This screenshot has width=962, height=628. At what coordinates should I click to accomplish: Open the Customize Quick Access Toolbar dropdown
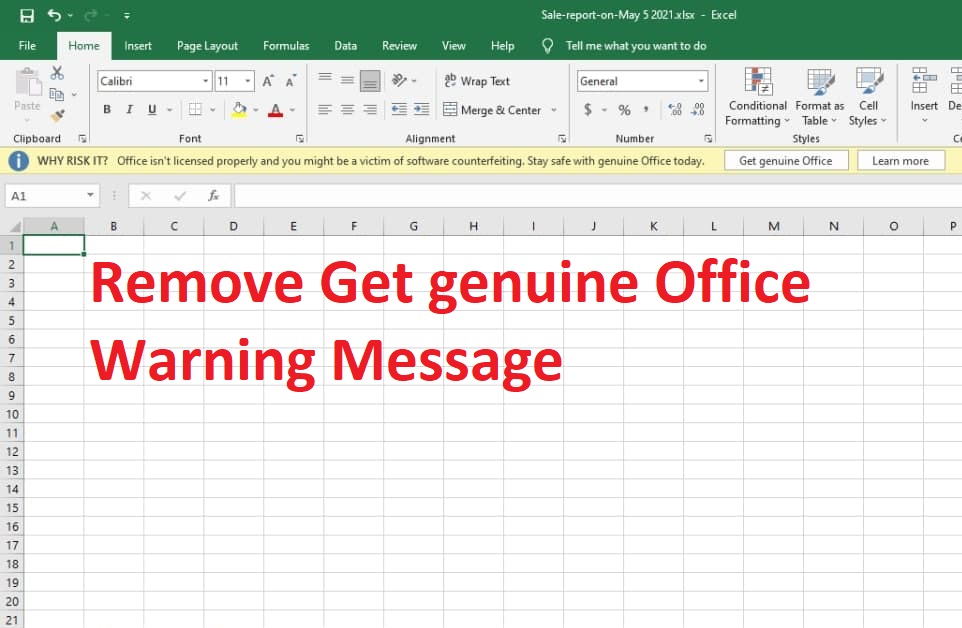pos(126,16)
